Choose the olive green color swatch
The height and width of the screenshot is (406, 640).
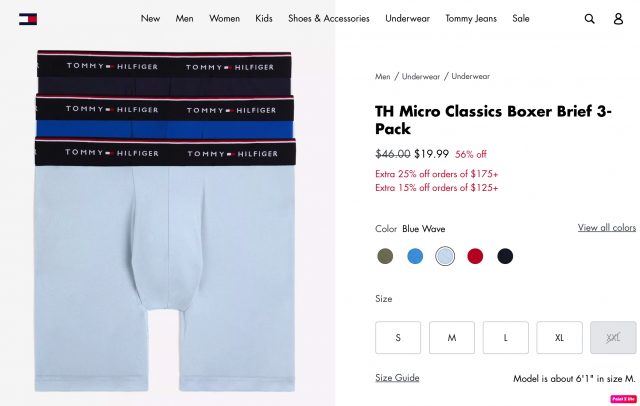pyautogui.click(x=385, y=256)
